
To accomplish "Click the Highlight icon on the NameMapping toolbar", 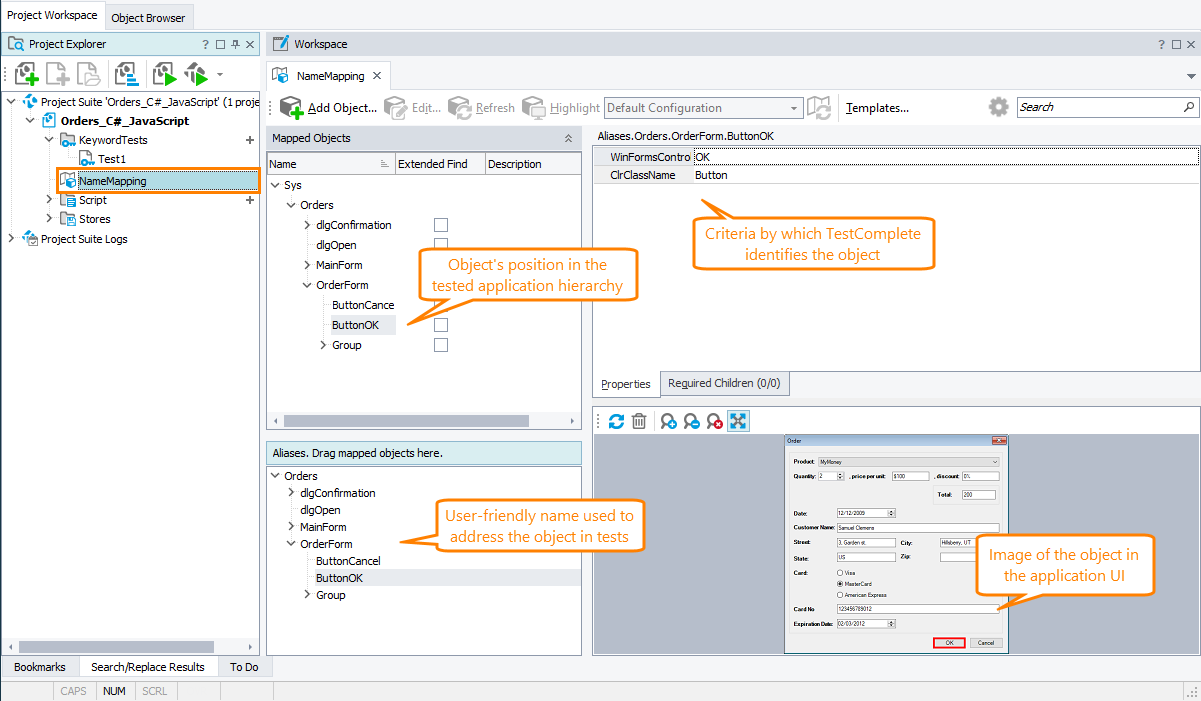I will (x=533, y=107).
